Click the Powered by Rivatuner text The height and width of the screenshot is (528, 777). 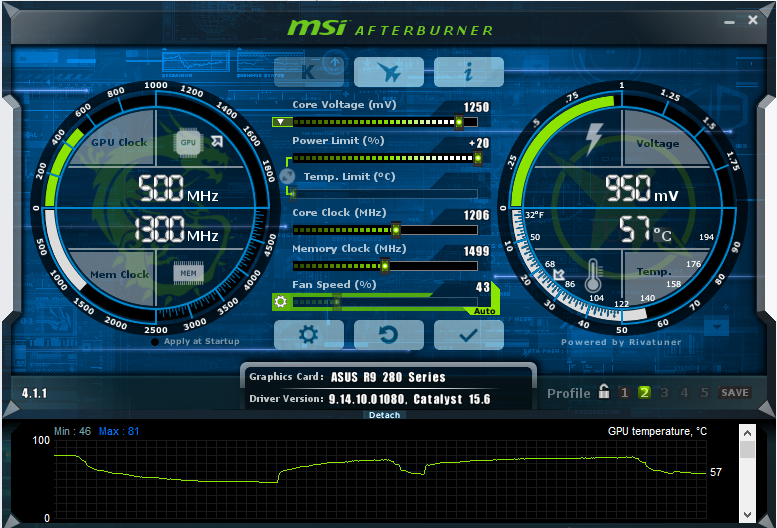(x=621, y=342)
